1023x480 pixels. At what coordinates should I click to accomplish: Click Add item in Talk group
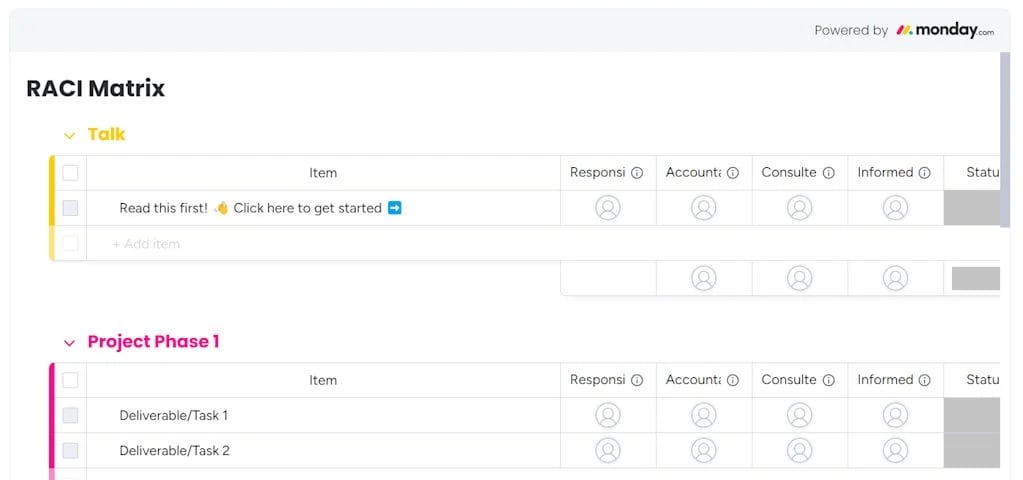point(146,243)
